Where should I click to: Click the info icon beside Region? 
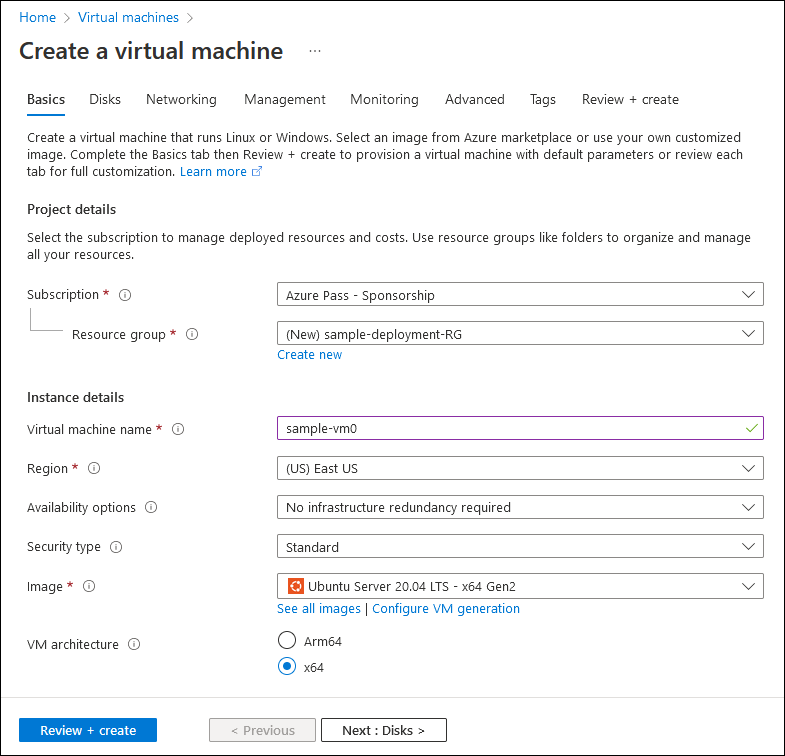(94, 468)
